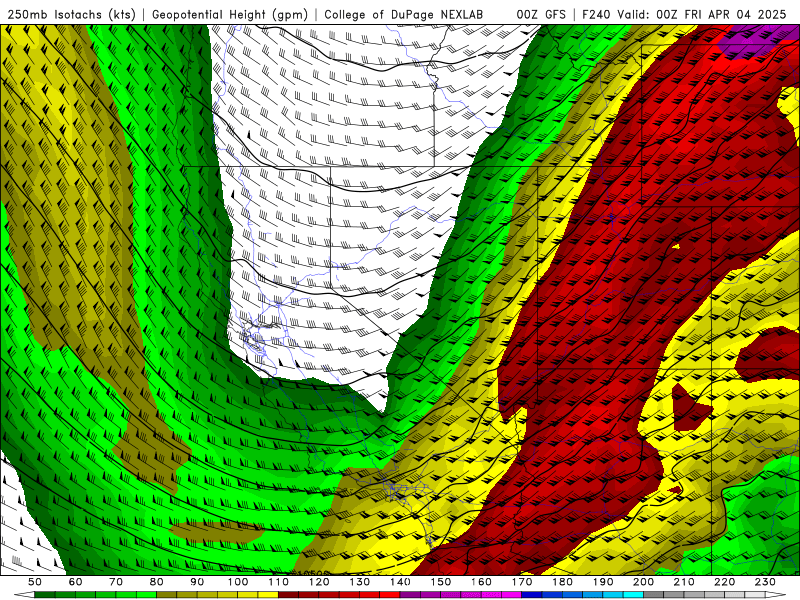Click the 'College of DuPage NEXLAB' label

pos(404,15)
